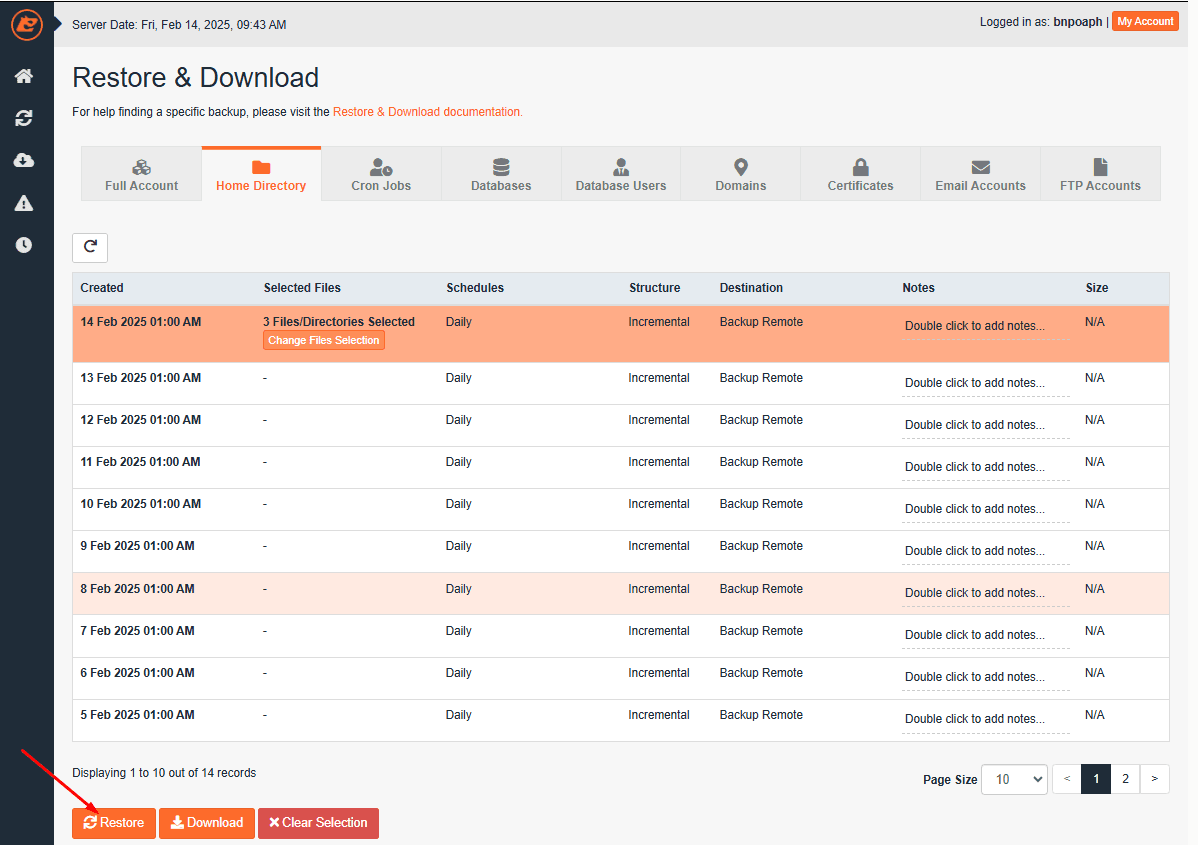Click the sidebar clock queue icon
This screenshot has width=1198, height=845.
coord(24,245)
